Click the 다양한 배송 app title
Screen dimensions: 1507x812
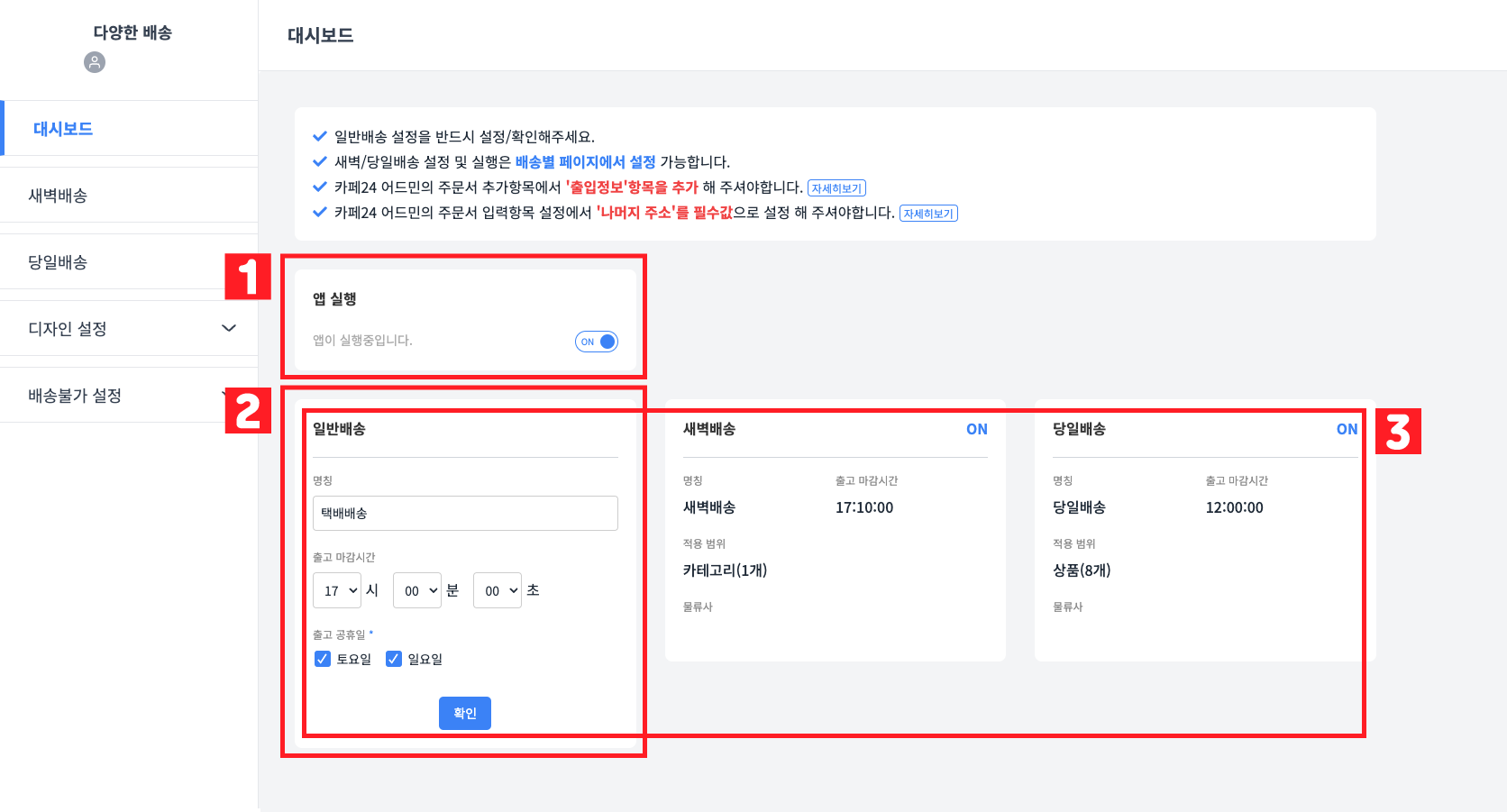(132, 32)
